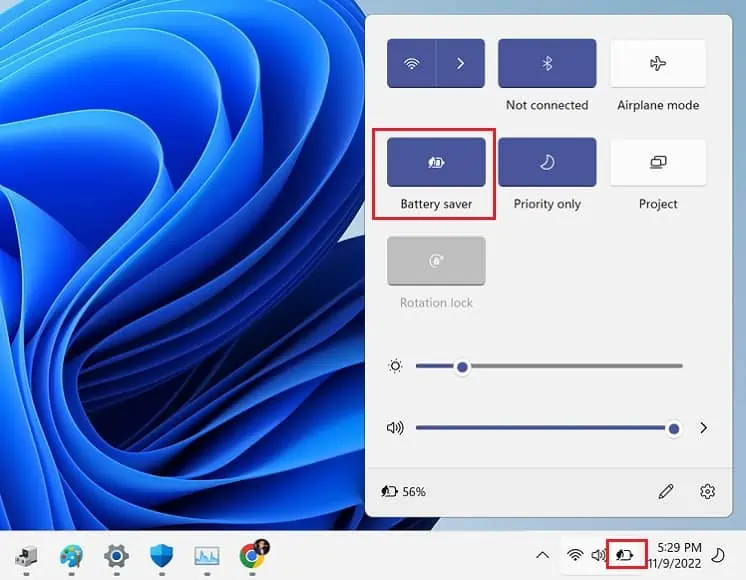Viewport: 746px width, 580px height.
Task: Enable Airplane mode
Action: pos(658,63)
